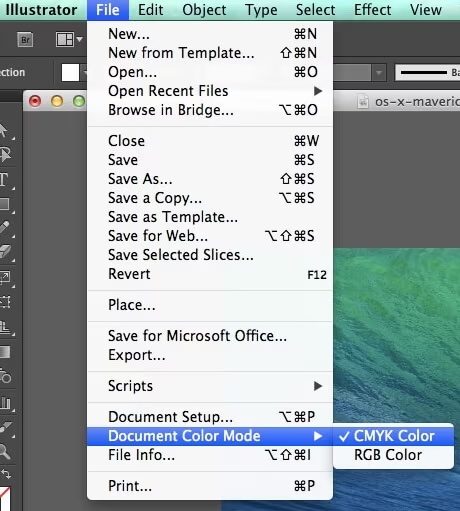This screenshot has width=460, height=511.
Task: Click the green zoom button of document window
Action: coord(79,101)
